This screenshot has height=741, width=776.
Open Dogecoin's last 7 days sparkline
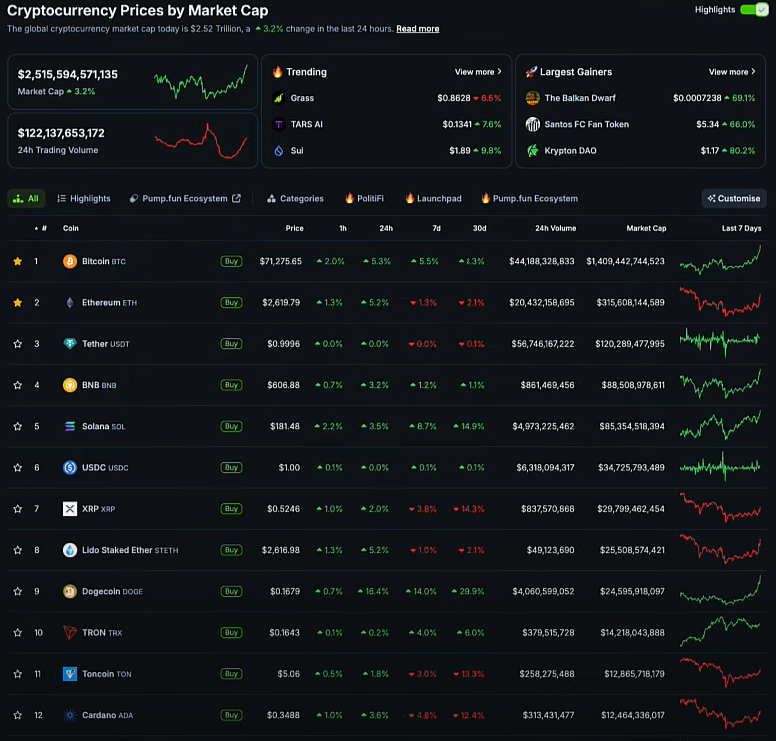point(721,590)
